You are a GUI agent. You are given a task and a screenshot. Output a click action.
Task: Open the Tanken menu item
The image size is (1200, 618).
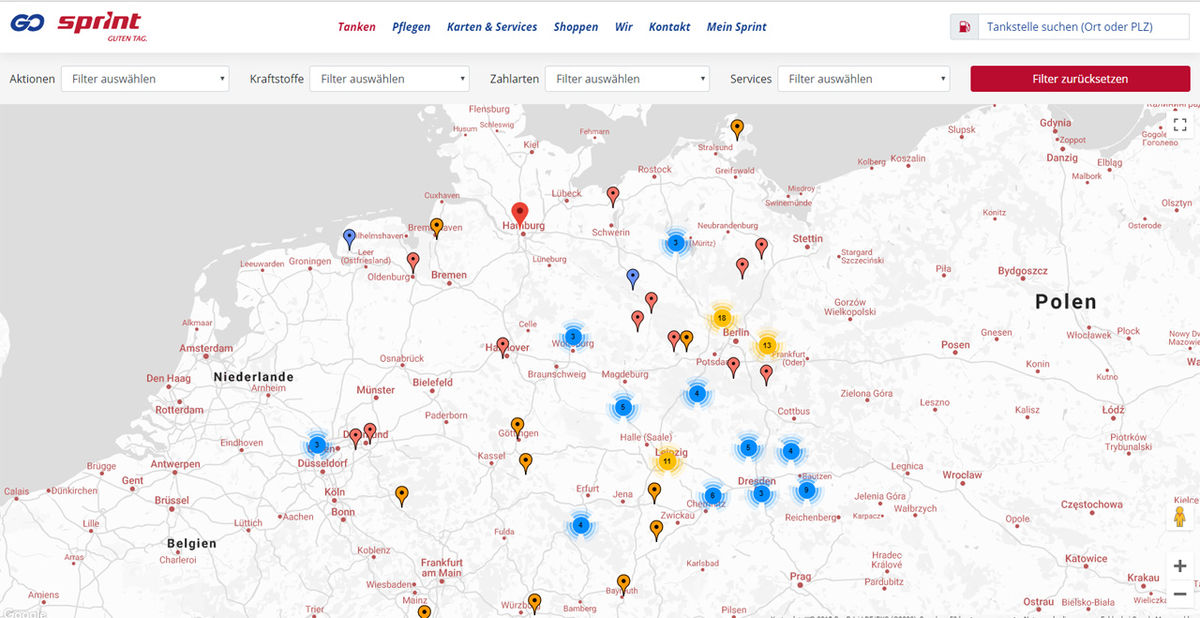[x=357, y=26]
